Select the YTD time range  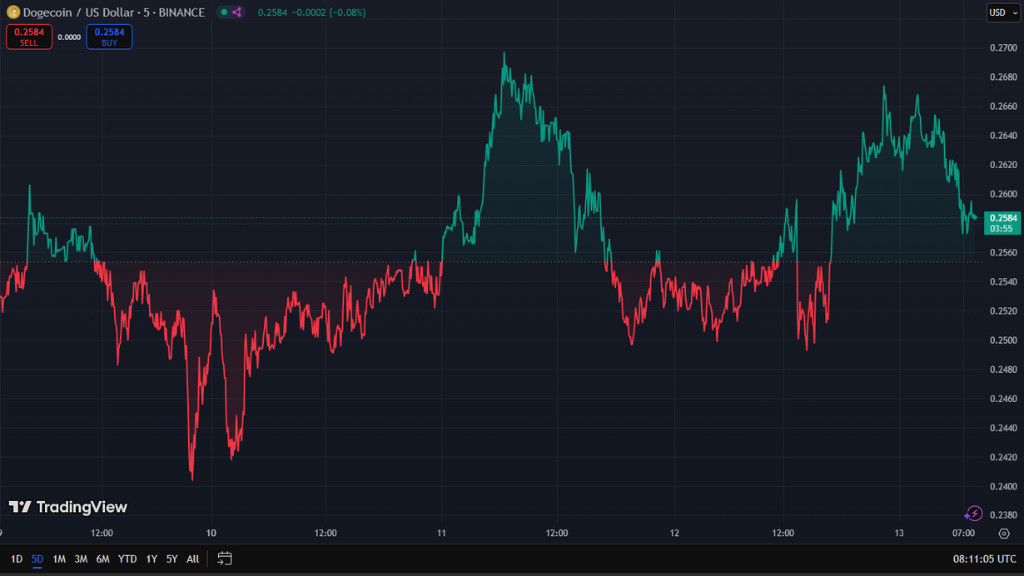(127, 559)
